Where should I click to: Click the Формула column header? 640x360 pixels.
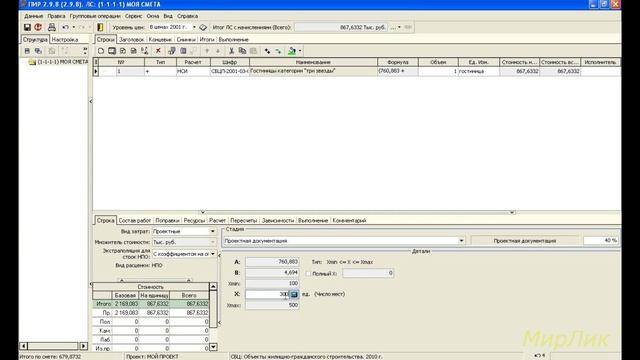(x=398, y=62)
